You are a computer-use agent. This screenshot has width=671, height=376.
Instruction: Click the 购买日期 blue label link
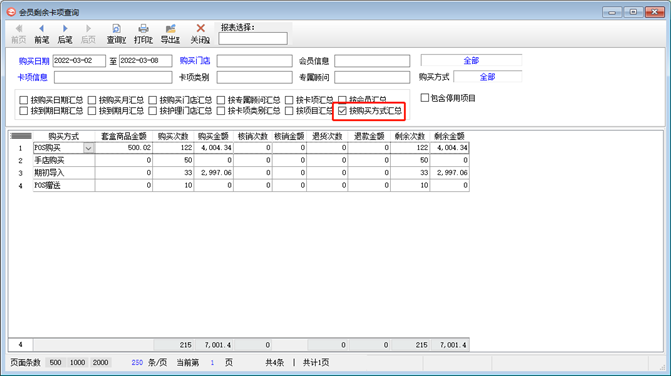pyautogui.click(x=34, y=61)
